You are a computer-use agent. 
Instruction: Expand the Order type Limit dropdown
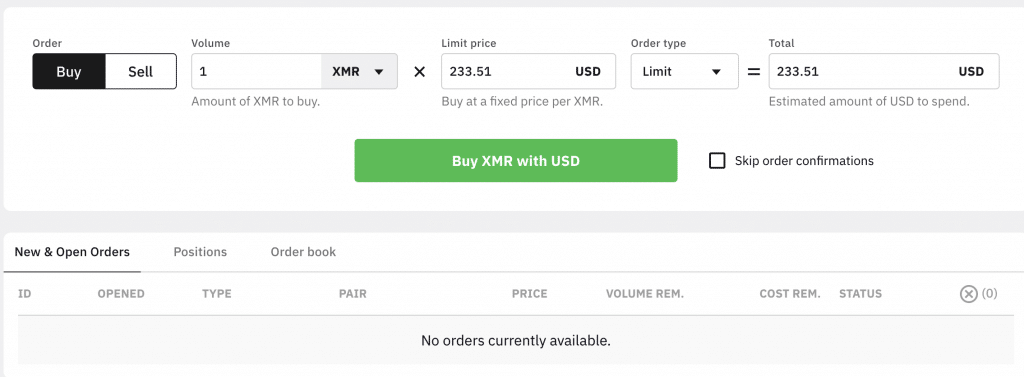click(x=684, y=71)
